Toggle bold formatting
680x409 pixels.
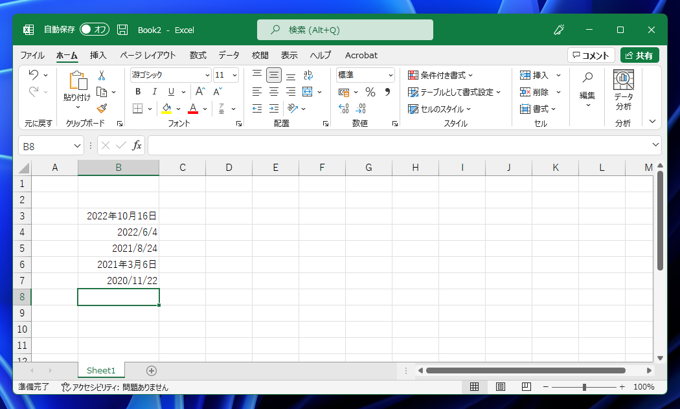(x=138, y=92)
